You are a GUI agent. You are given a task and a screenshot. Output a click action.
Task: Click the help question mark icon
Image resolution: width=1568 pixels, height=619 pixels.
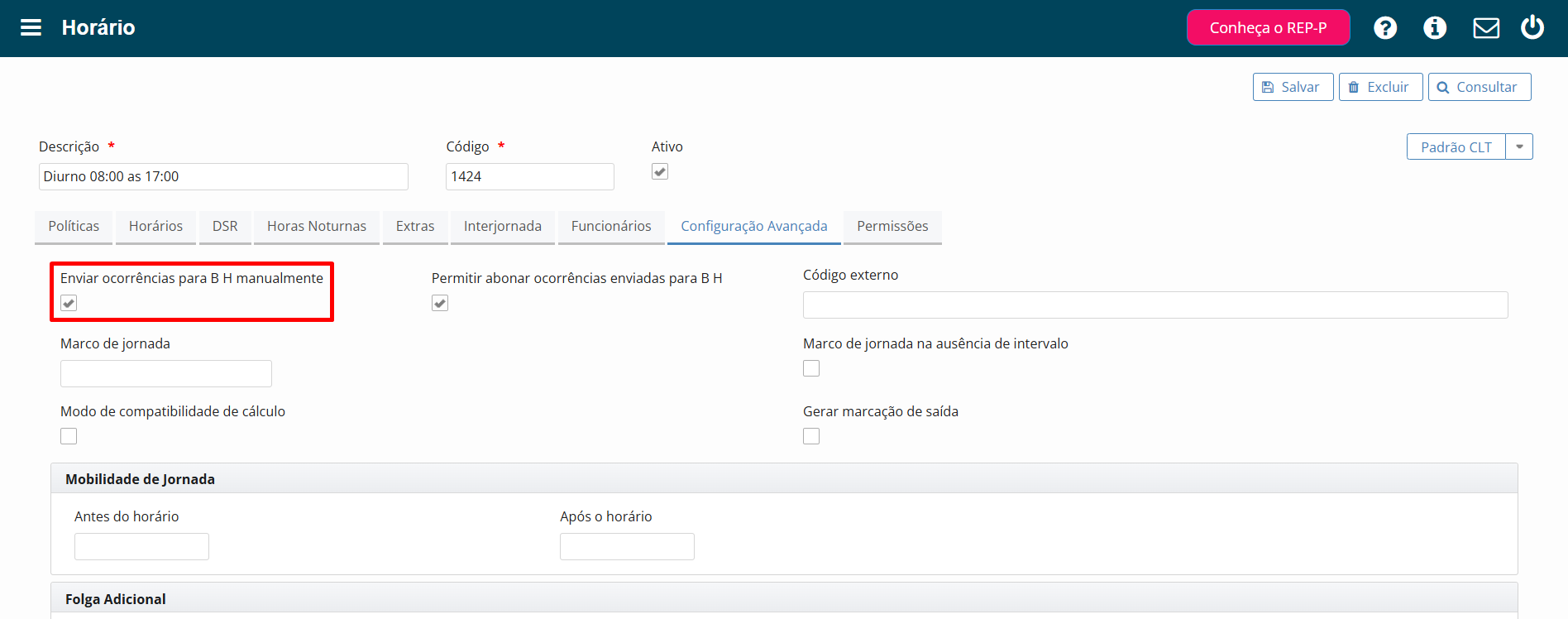(1385, 27)
